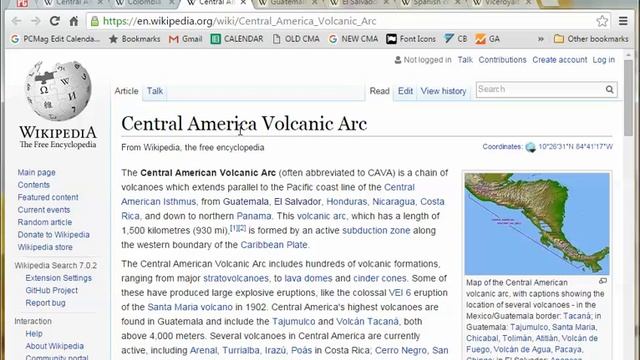Follow the stratovolcanoes link
This screenshot has height=360, width=640.
click(x=236, y=278)
